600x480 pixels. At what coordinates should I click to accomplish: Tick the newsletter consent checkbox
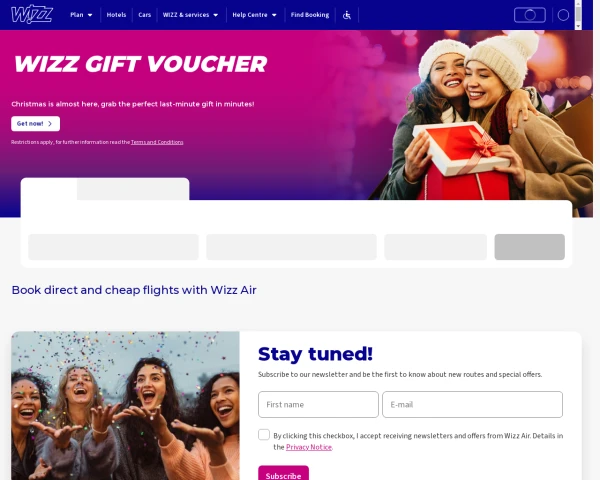tap(264, 434)
